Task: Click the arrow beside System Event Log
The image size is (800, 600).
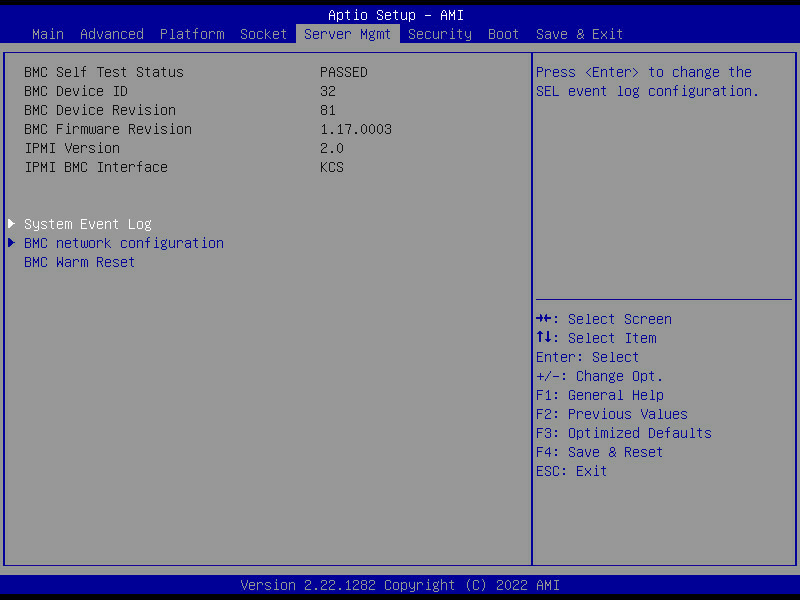Action: coord(11,223)
